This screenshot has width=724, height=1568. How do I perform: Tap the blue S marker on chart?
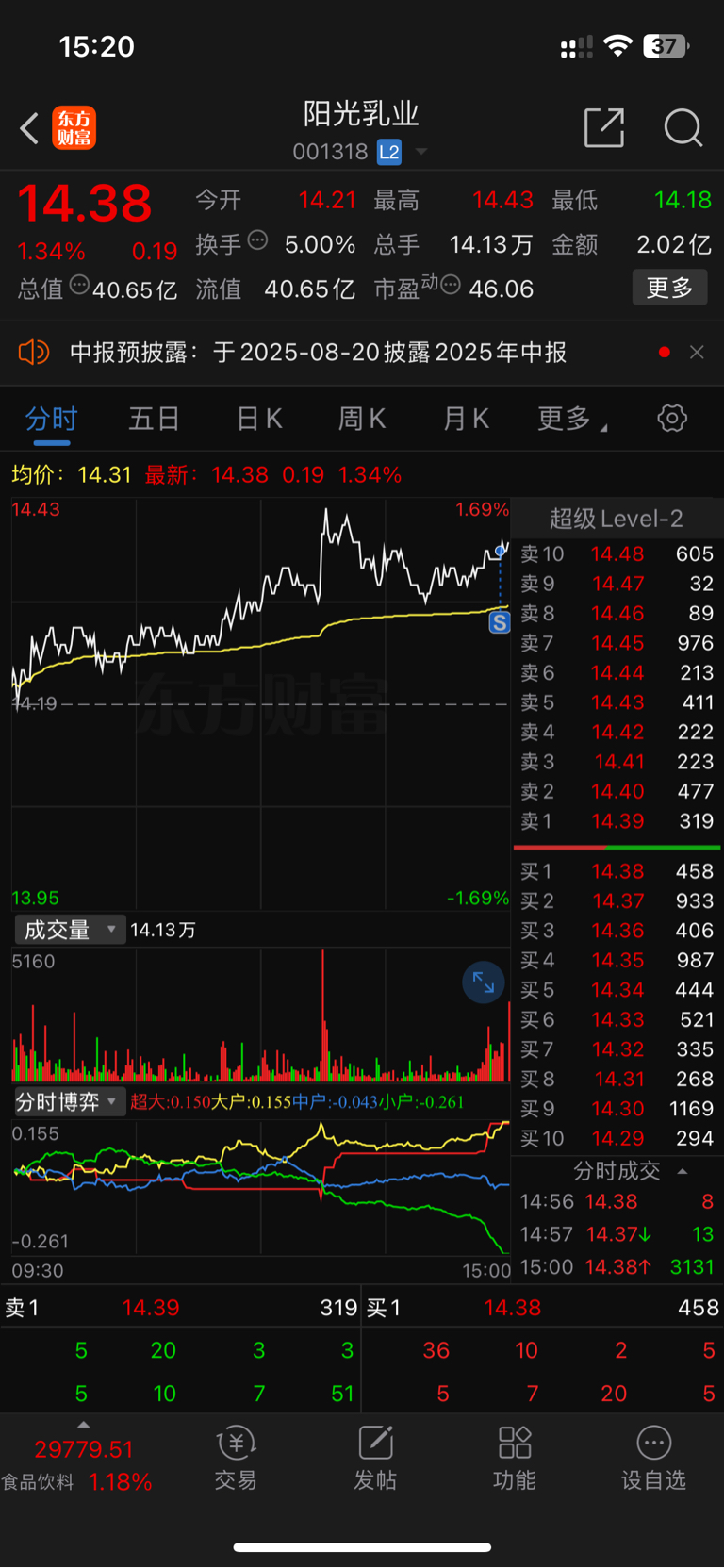pyautogui.click(x=500, y=622)
